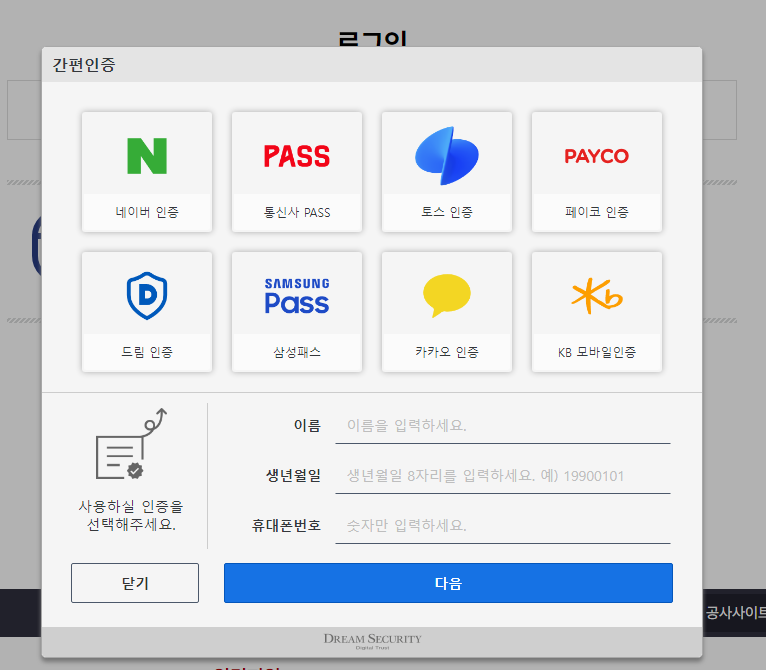Select the Naver green N logo
The width and height of the screenshot is (766, 670).
coord(147,156)
